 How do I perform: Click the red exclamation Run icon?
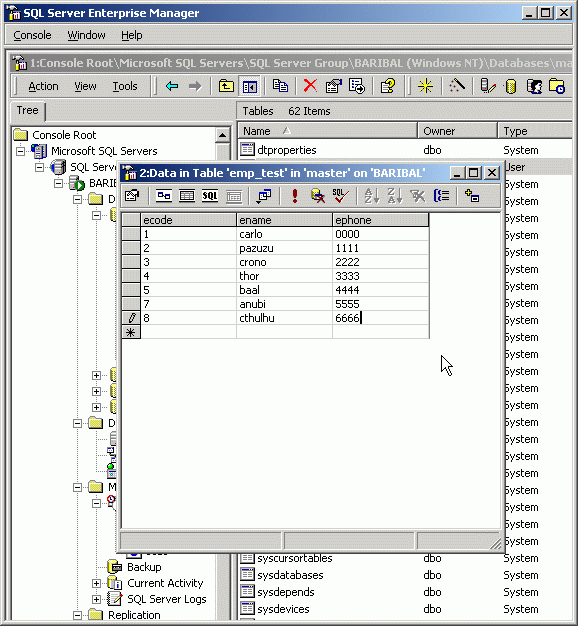point(295,196)
